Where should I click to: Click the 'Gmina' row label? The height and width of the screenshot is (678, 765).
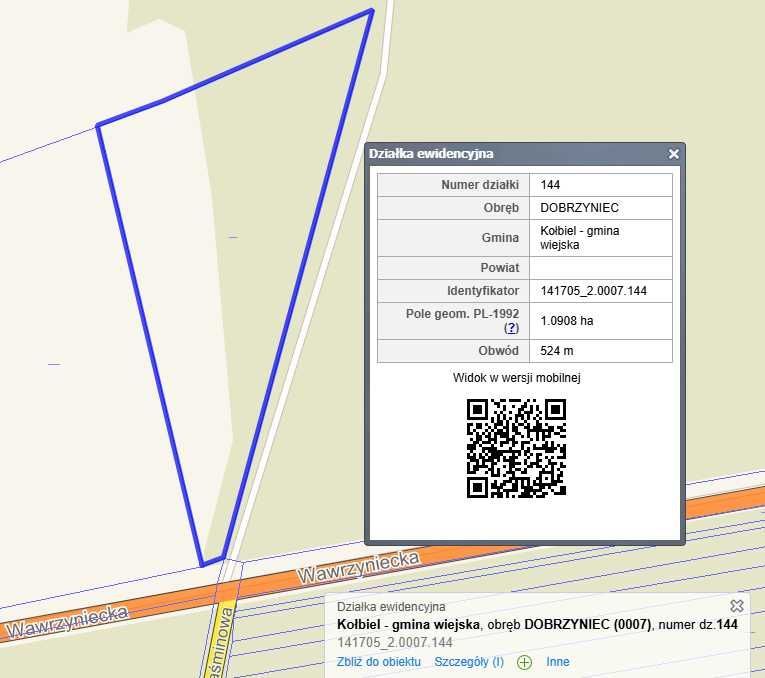tap(500, 238)
